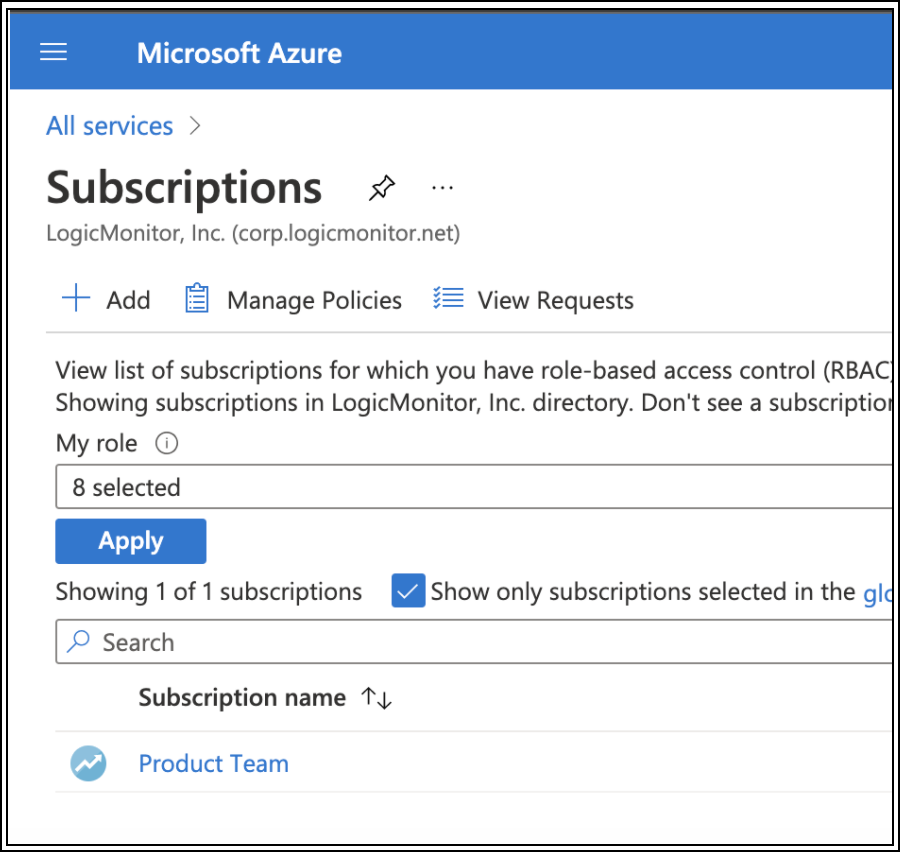
Task: Click the Apply button
Action: 131,541
